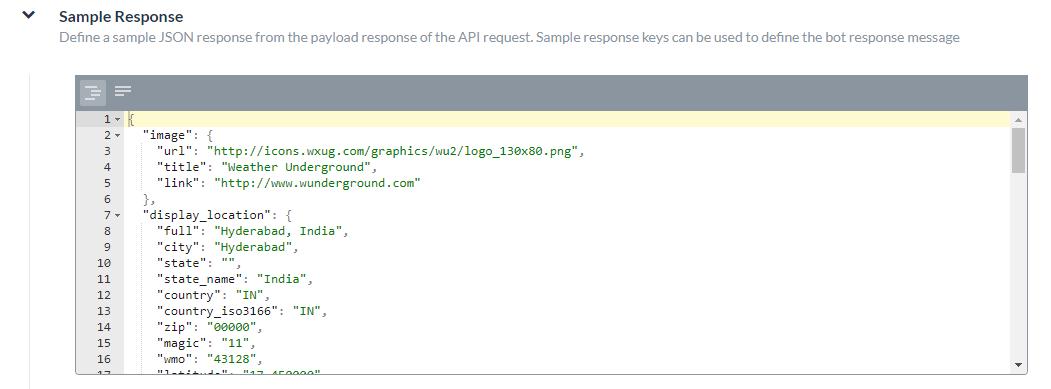1051x389 pixels.
Task: Select line number 8 in the gutter
Action: tap(105, 231)
